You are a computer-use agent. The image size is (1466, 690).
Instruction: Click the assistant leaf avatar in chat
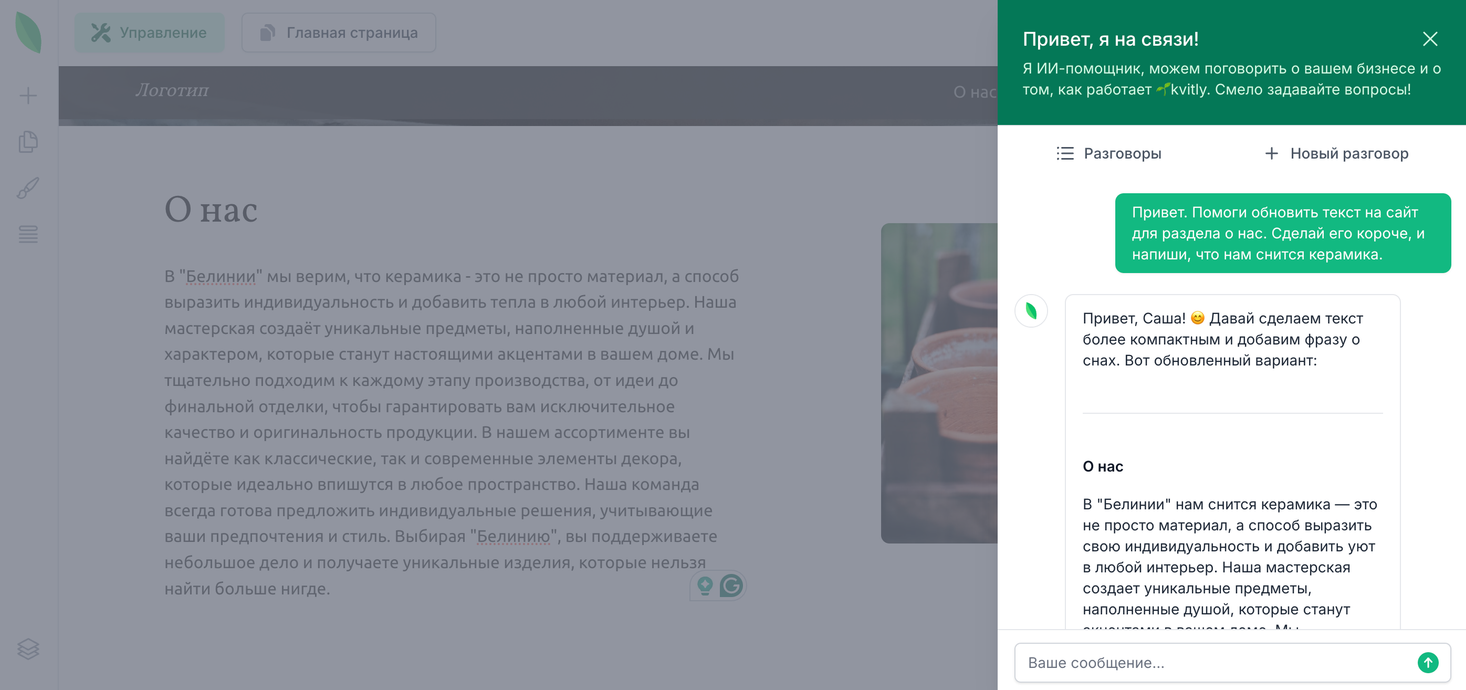1031,311
